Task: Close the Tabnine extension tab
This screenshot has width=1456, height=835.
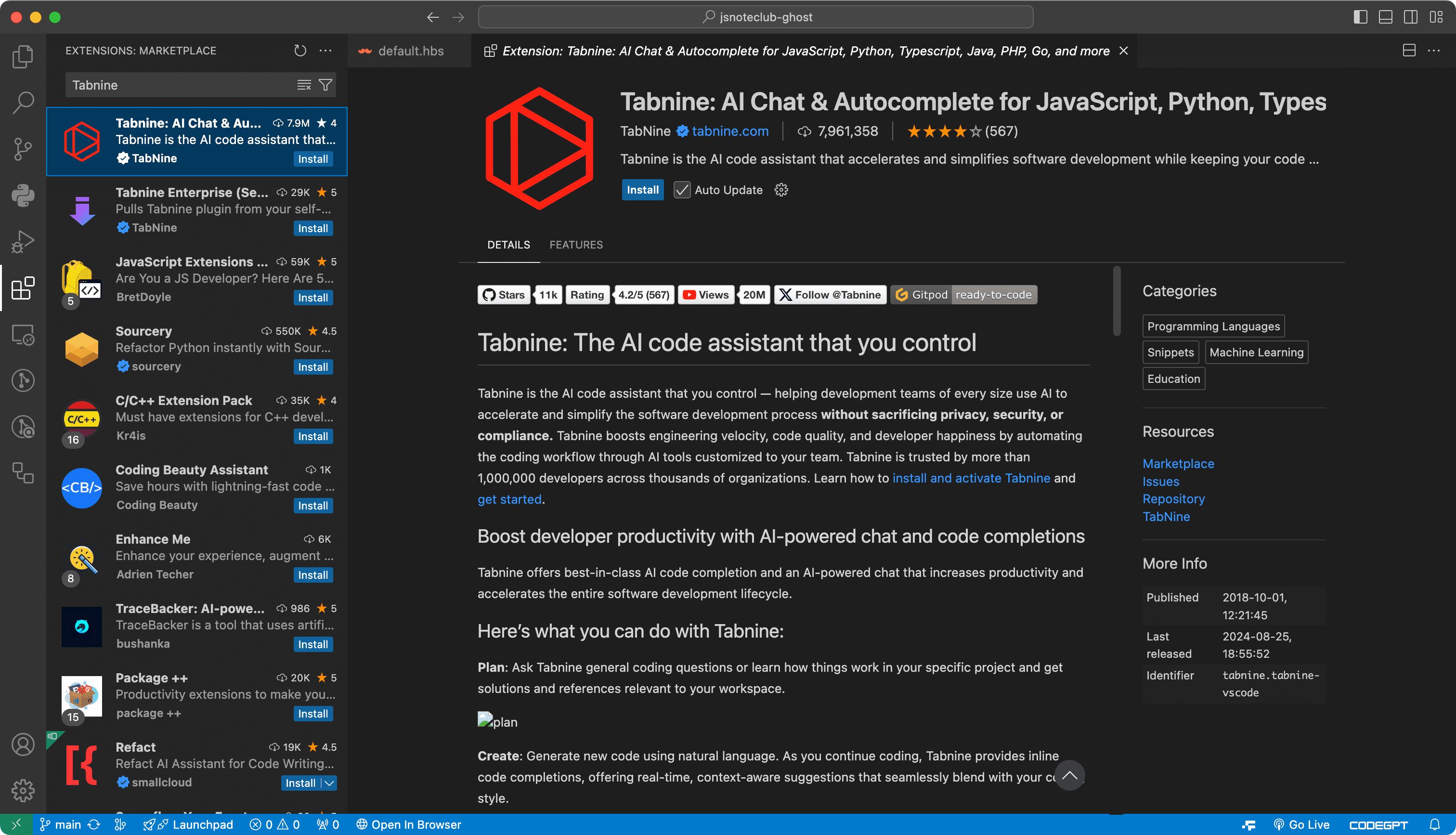Action: click(1123, 51)
